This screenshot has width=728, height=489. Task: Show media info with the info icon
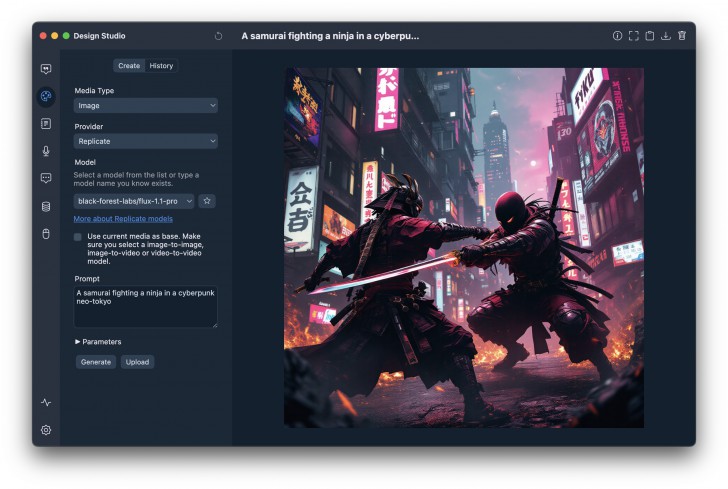(x=617, y=36)
